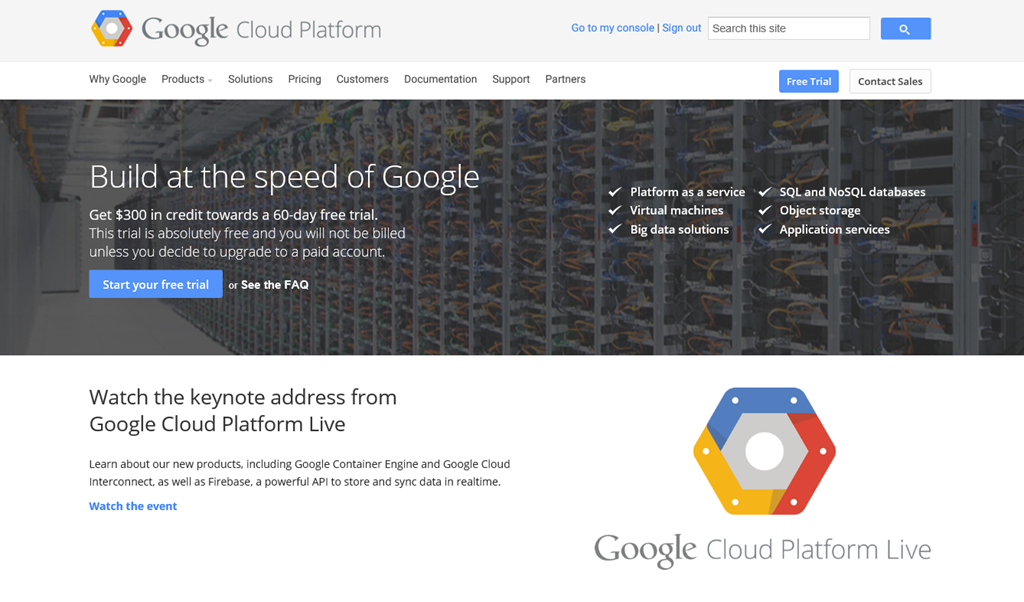This screenshot has width=1024, height=602.
Task: Click the checkmark beside Object storage
Action: (x=765, y=210)
